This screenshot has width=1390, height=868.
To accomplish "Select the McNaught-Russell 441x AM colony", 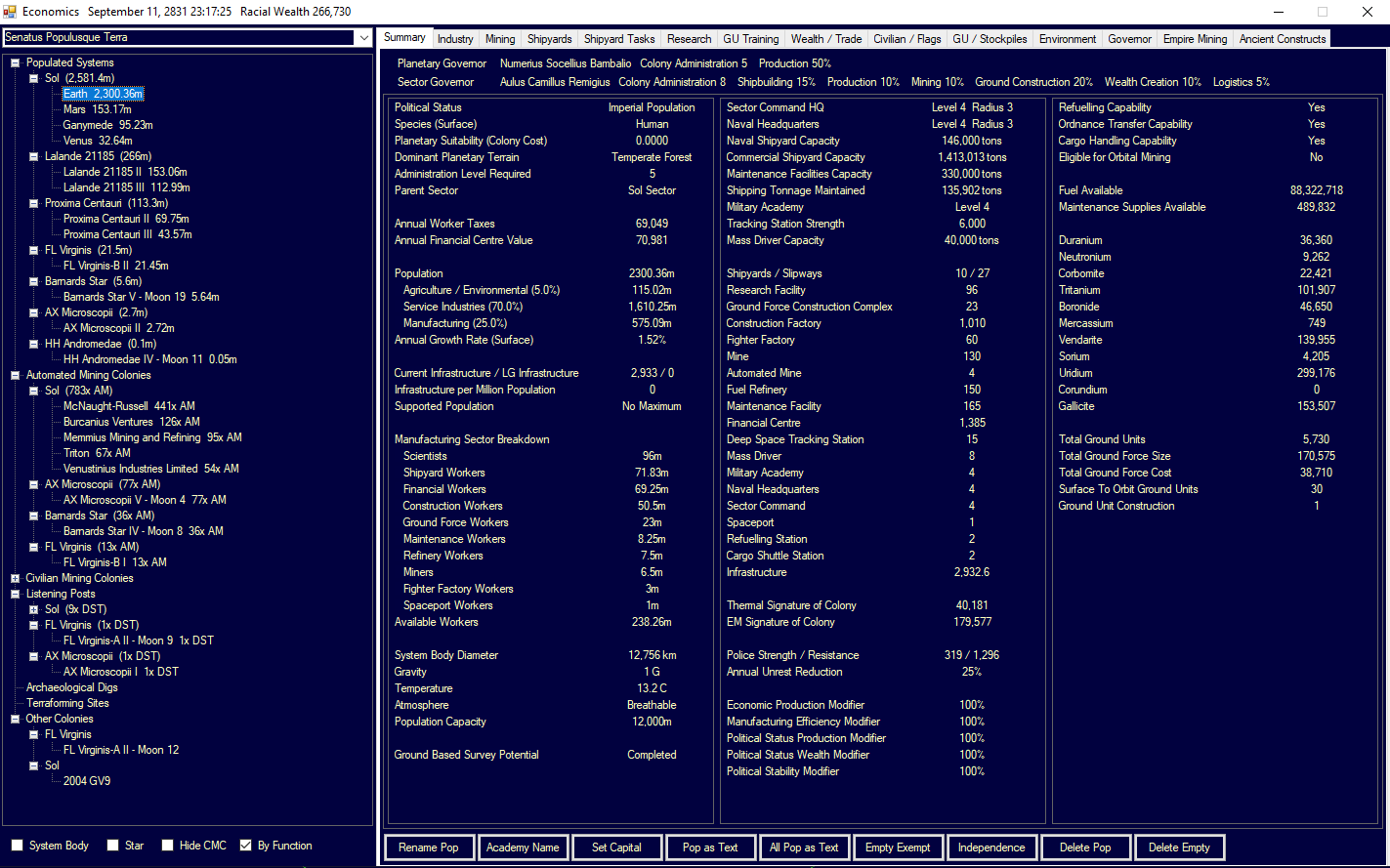I will pyautogui.click(x=129, y=406).
